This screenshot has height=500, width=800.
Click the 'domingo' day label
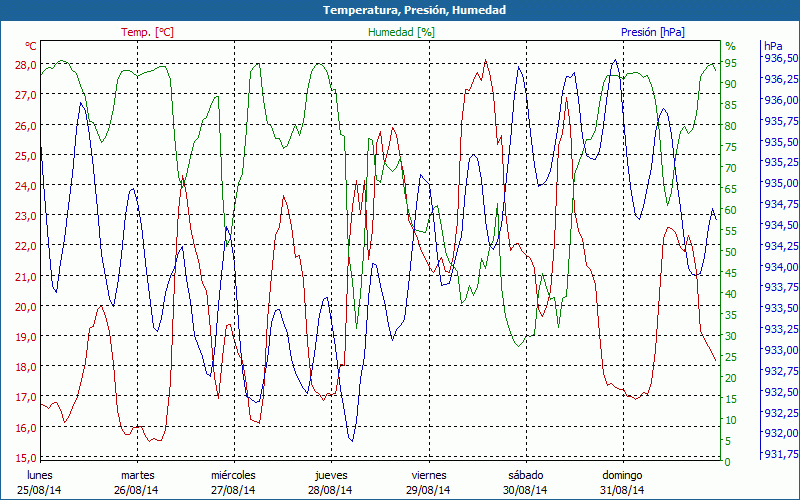tap(622, 476)
